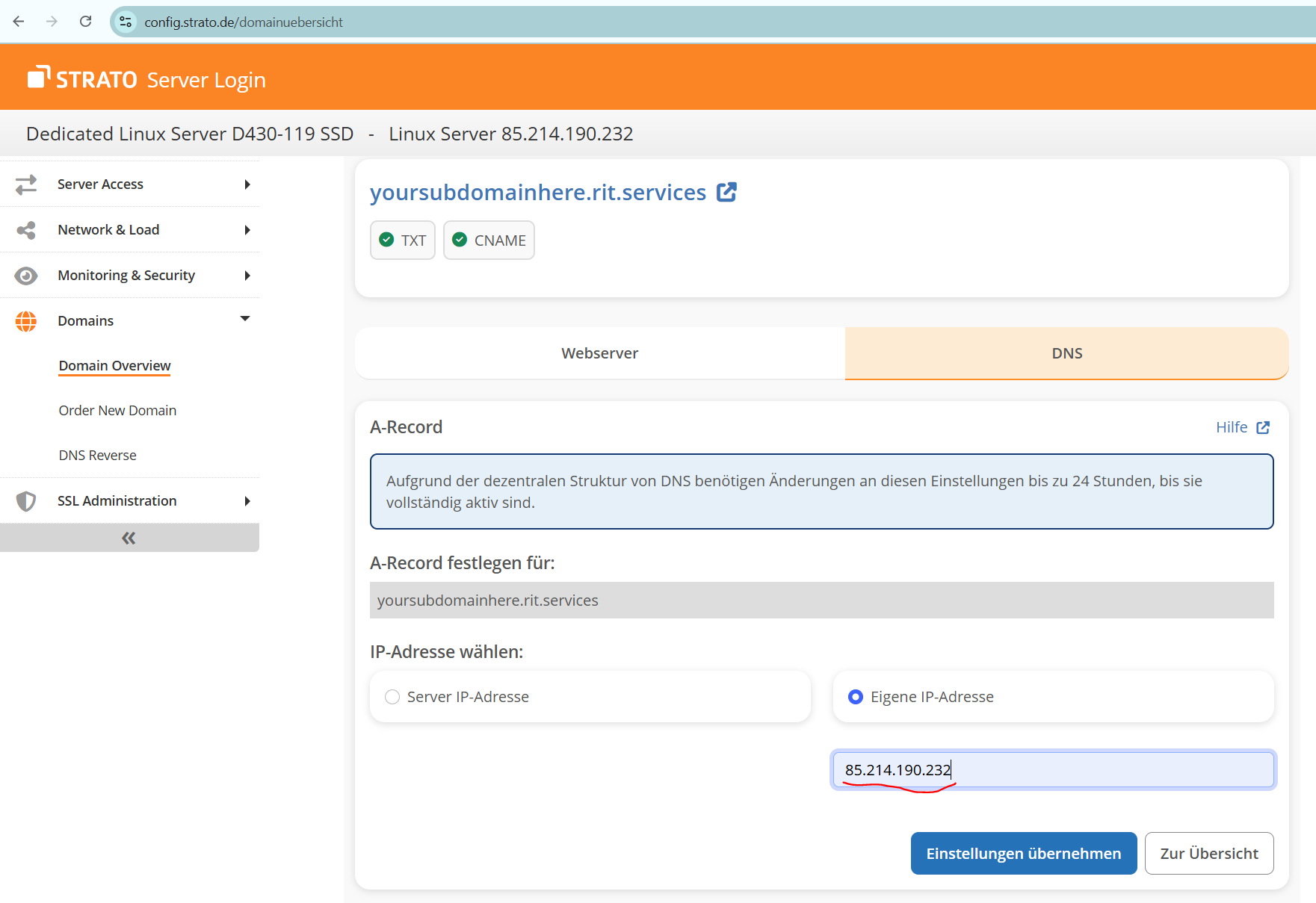The height and width of the screenshot is (903, 1316).
Task: Click the Monitoring & Security eye icon
Action: (26, 276)
